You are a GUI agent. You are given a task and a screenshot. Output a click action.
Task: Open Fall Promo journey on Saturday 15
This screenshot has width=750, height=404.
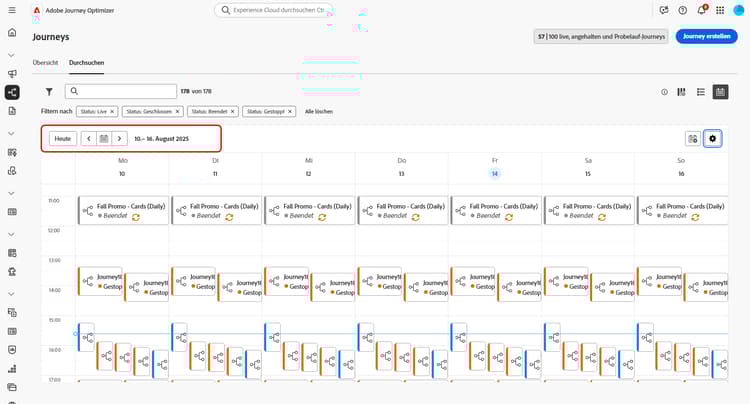(589, 210)
